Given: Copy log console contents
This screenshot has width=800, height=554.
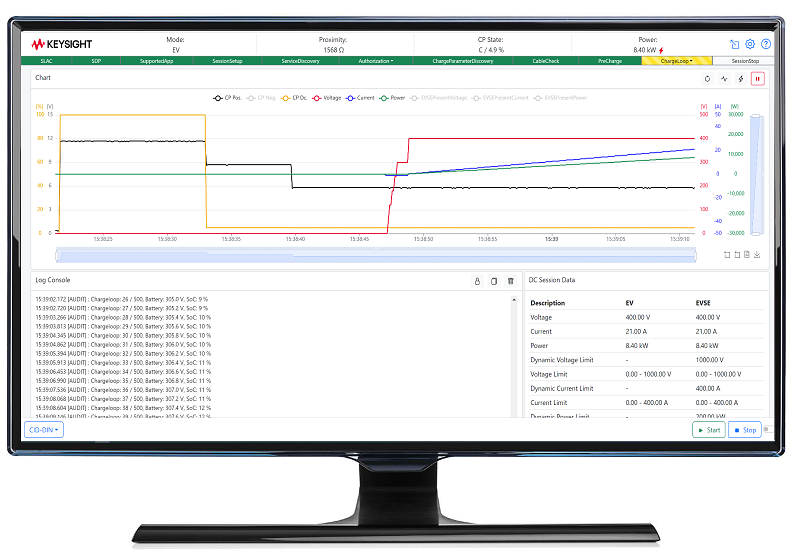Looking at the screenshot, I should point(494,281).
